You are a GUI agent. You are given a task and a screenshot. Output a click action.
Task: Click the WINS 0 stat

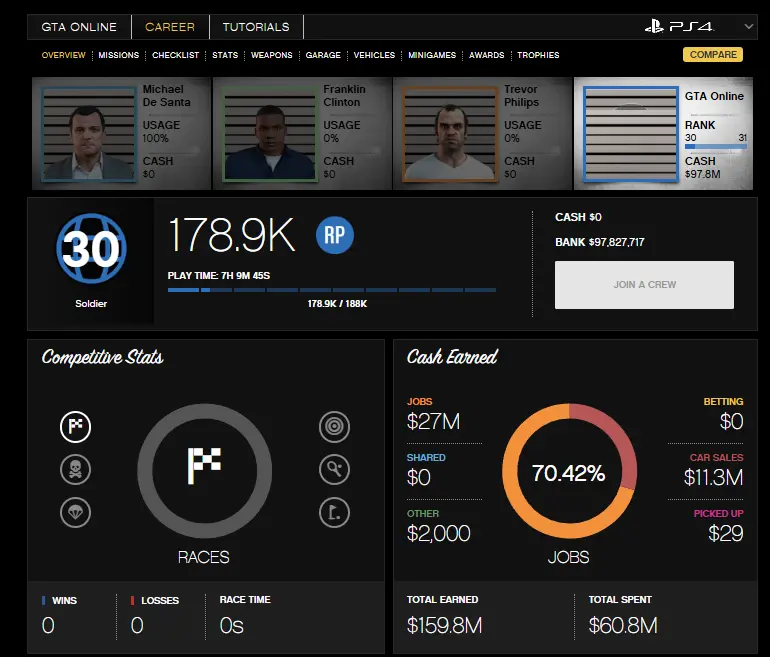coord(59,616)
